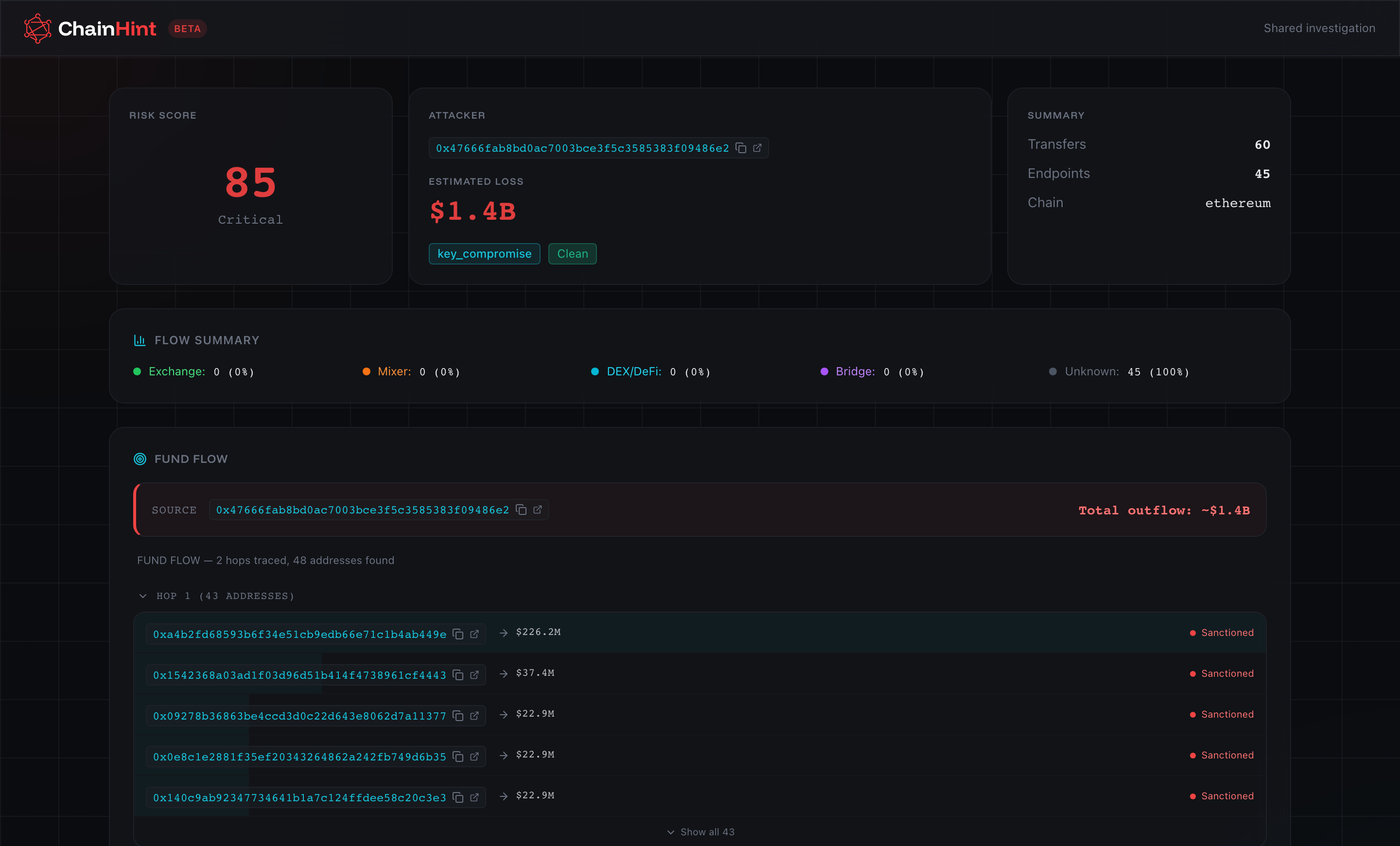The width and height of the screenshot is (1400, 846).
Task: Click the Transfers count 60
Action: coord(1262,145)
